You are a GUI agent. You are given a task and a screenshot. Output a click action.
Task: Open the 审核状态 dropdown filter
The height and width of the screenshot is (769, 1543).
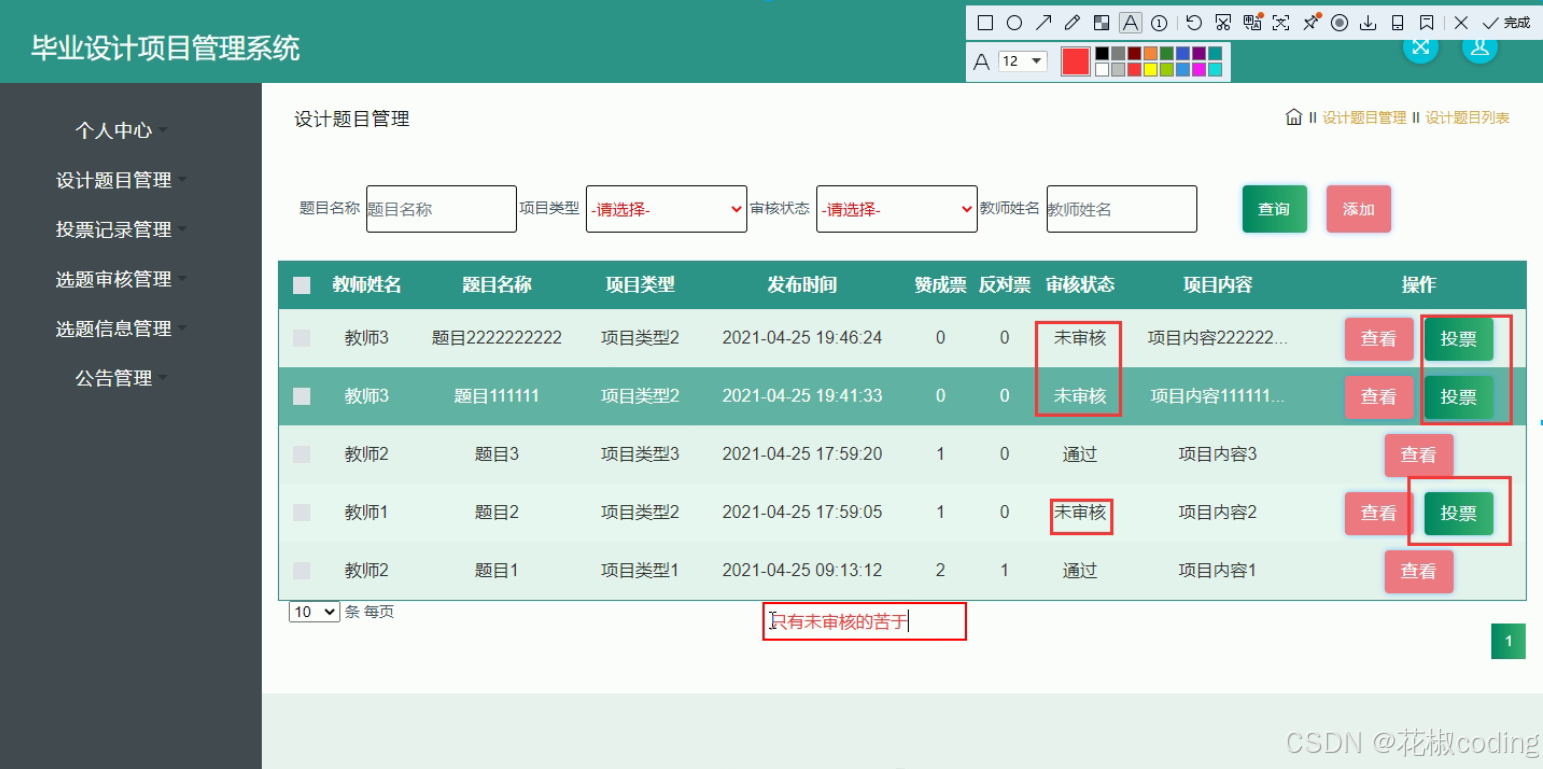(897, 209)
